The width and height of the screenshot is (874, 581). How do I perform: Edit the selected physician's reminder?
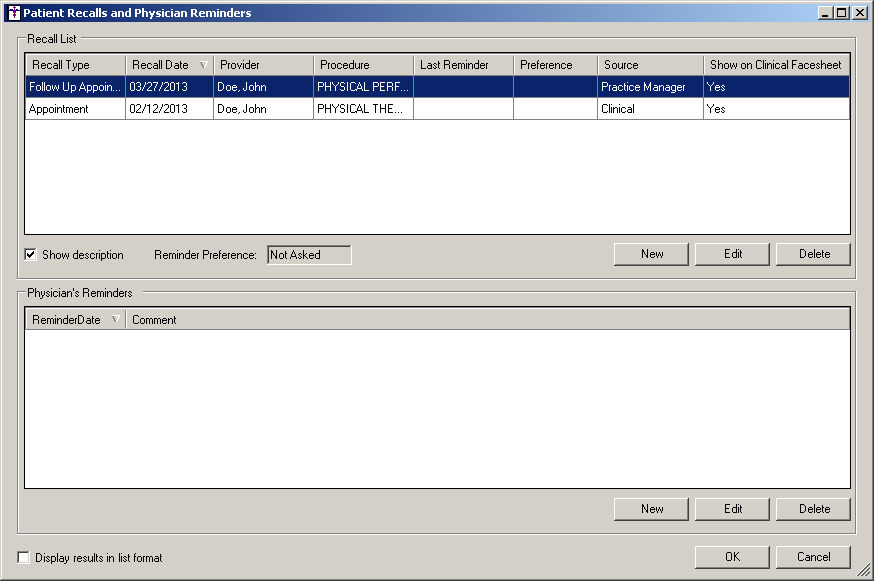[733, 509]
